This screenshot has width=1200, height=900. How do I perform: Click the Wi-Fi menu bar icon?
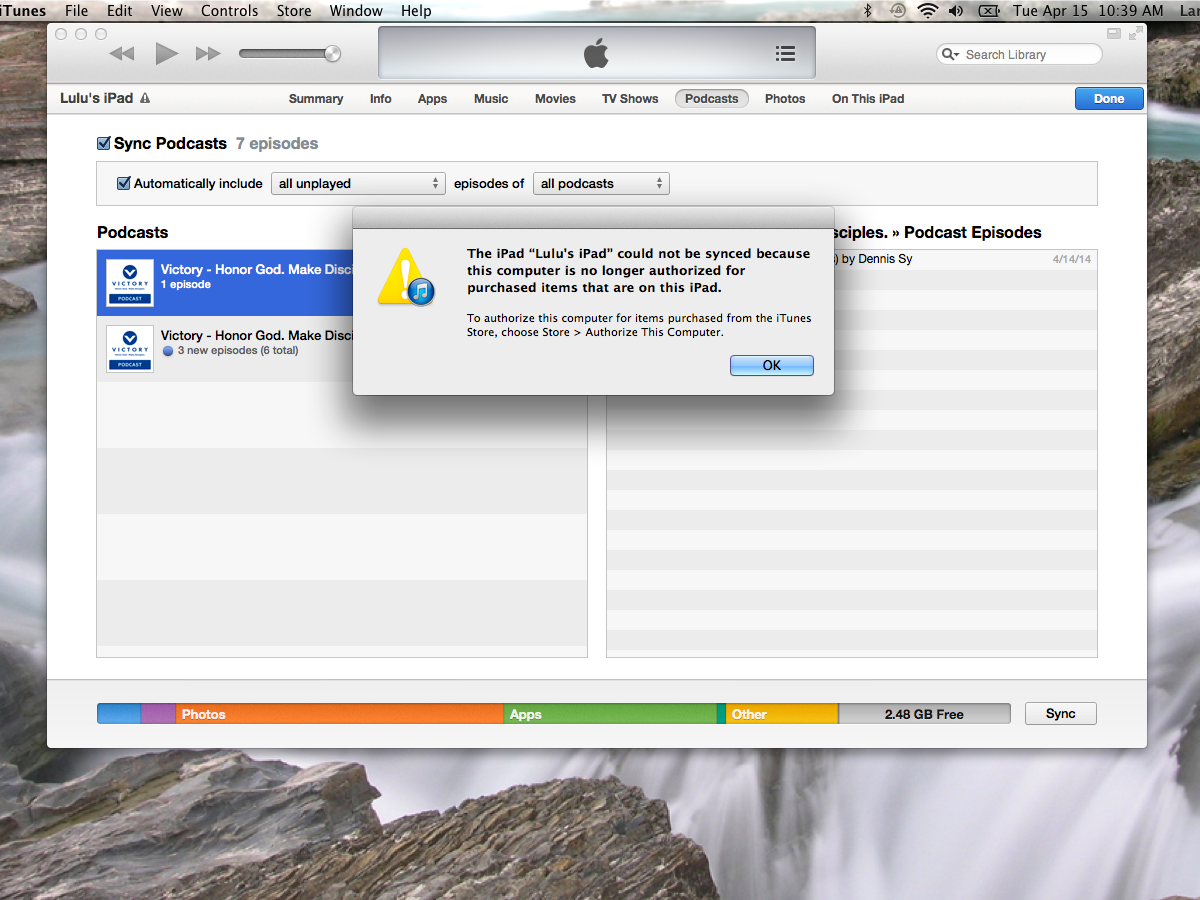(x=928, y=11)
